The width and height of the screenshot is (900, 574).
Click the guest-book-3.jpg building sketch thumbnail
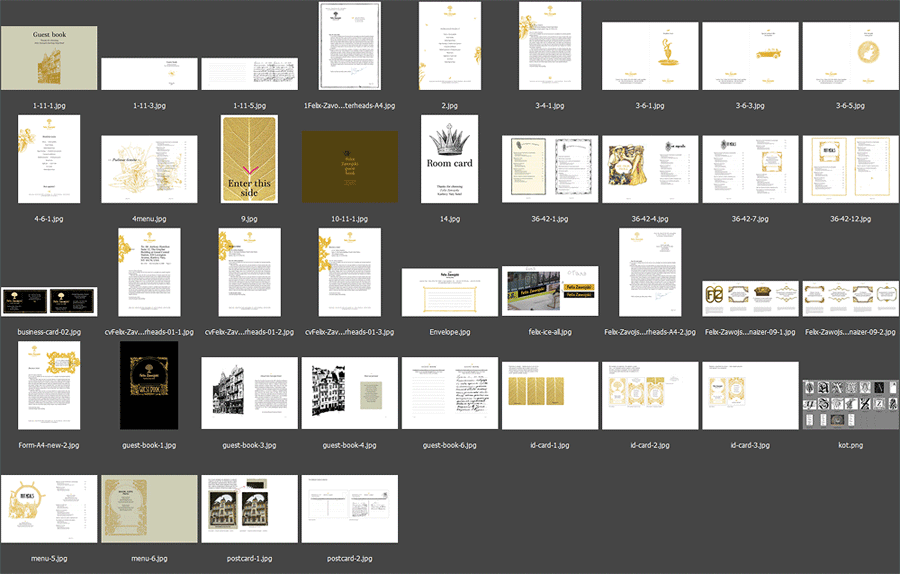pos(249,393)
